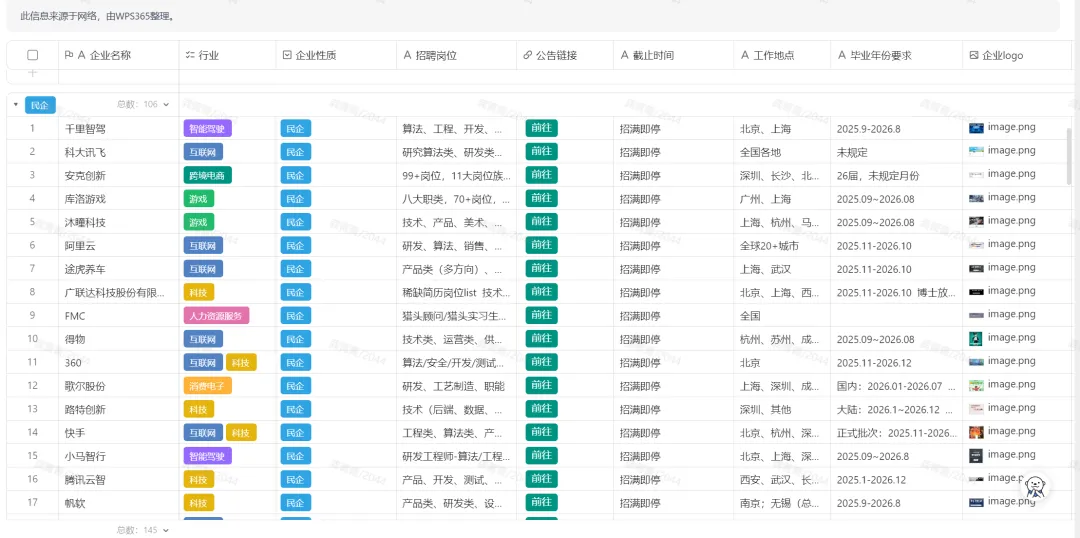Open logo thumbnail for 小马智行
The height and width of the screenshot is (538, 1080).
coord(975,455)
